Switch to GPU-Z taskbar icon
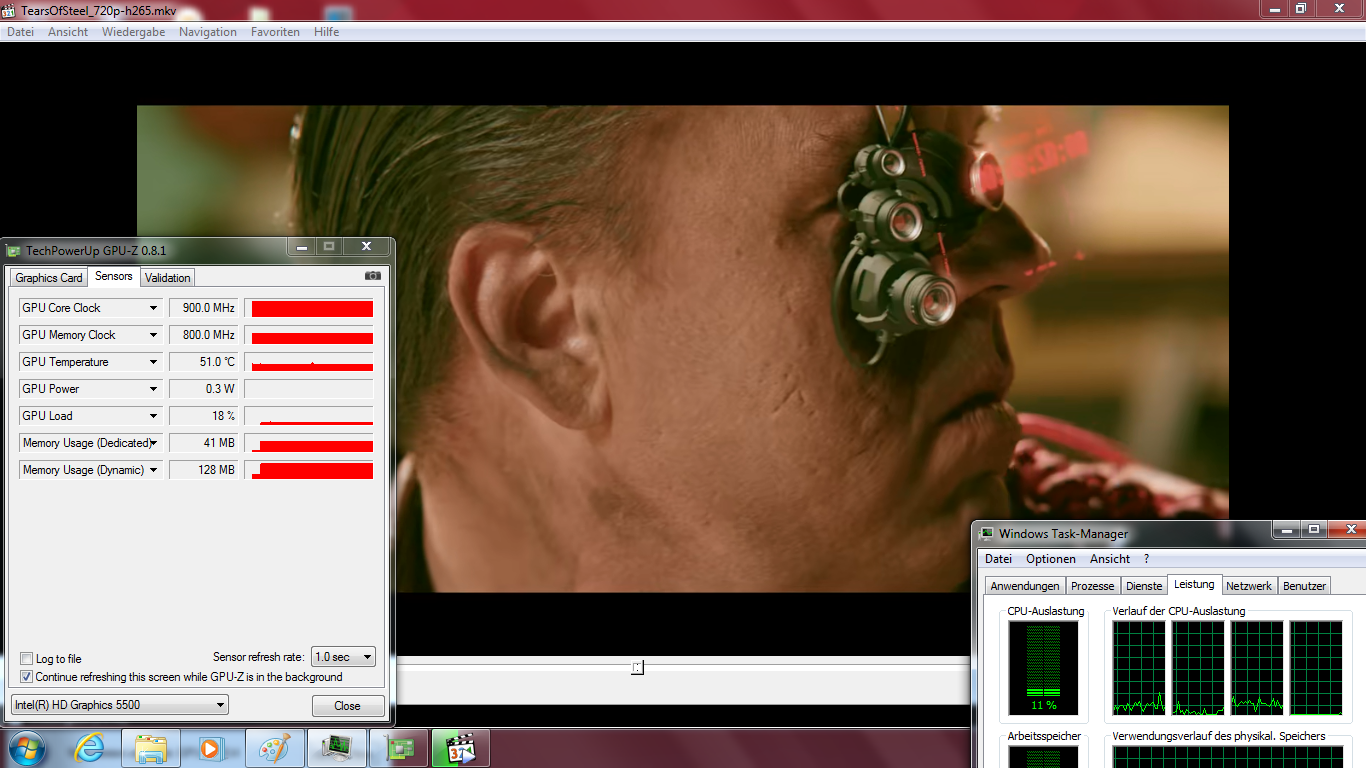Screen dimensions: 1366x768 [398, 748]
